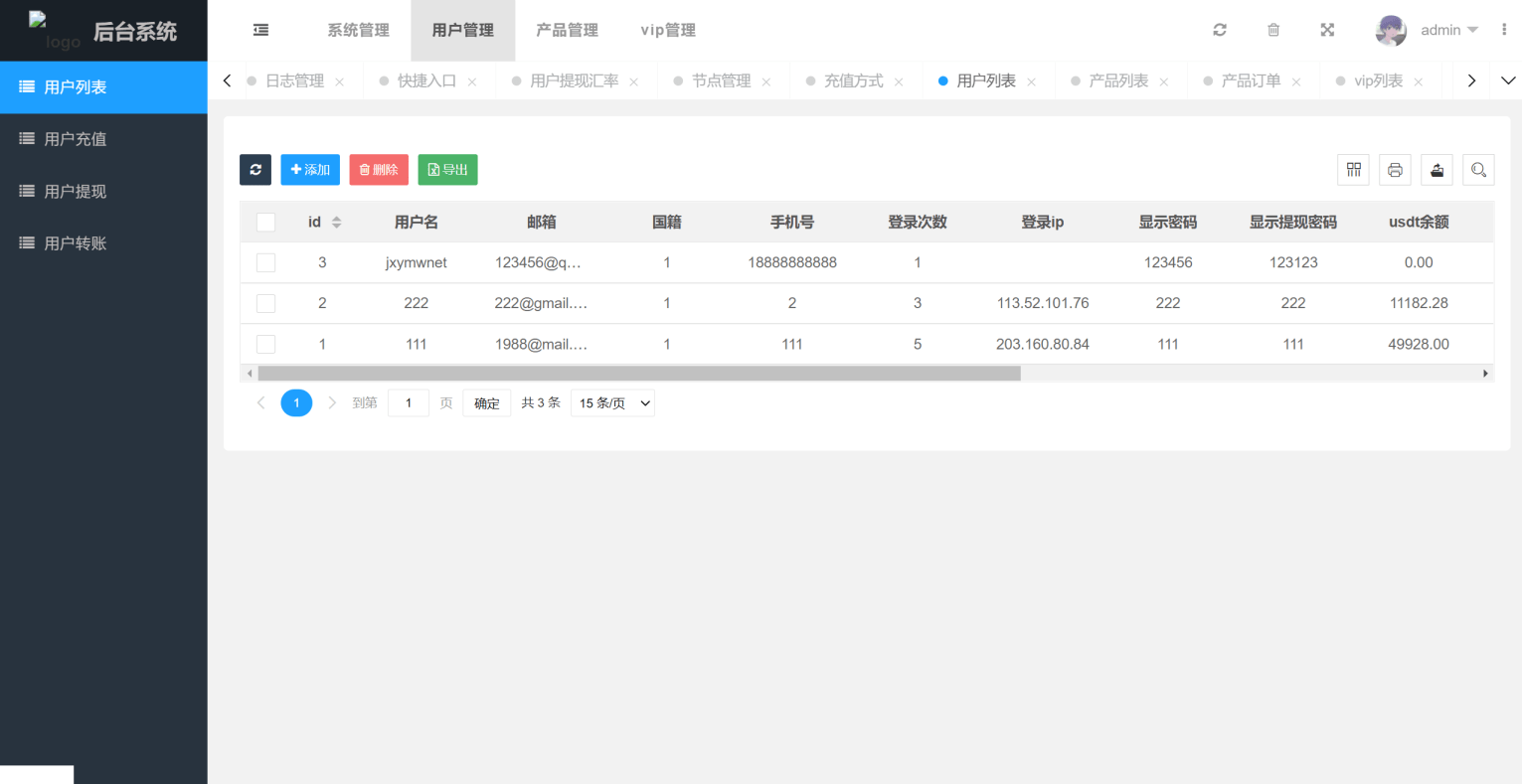1522x784 pixels.
Task: Close the 快捷入口 tab
Action: pos(472,81)
